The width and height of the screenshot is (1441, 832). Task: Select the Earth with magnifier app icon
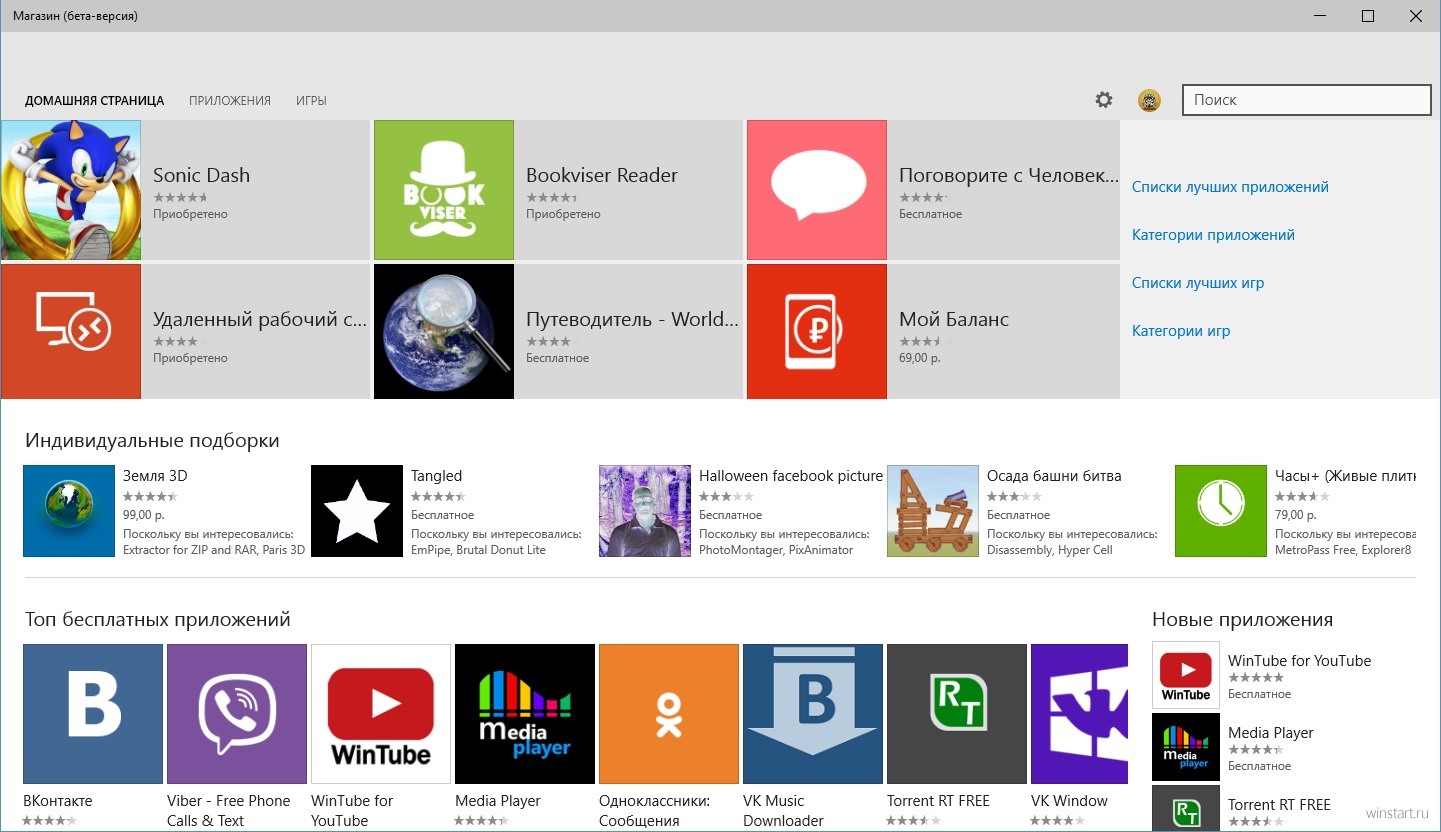coord(444,331)
